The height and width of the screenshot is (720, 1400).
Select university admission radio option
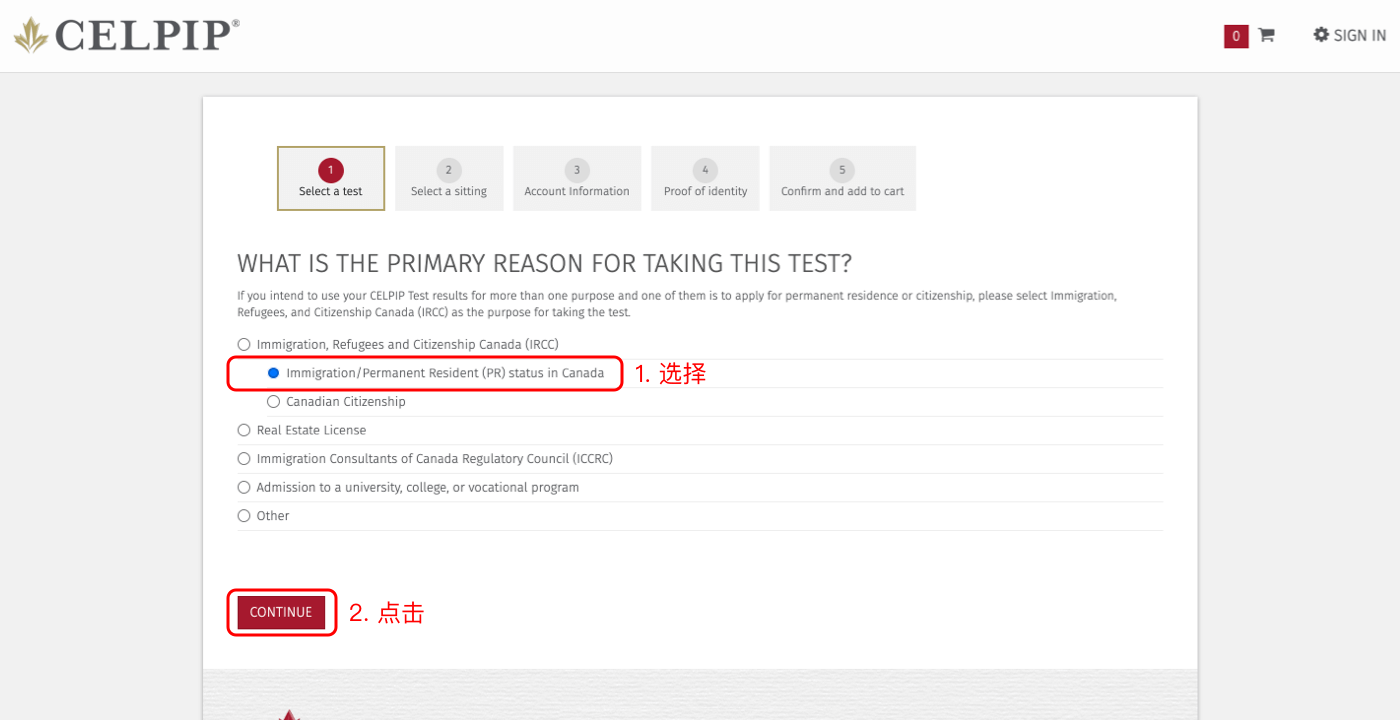(244, 488)
